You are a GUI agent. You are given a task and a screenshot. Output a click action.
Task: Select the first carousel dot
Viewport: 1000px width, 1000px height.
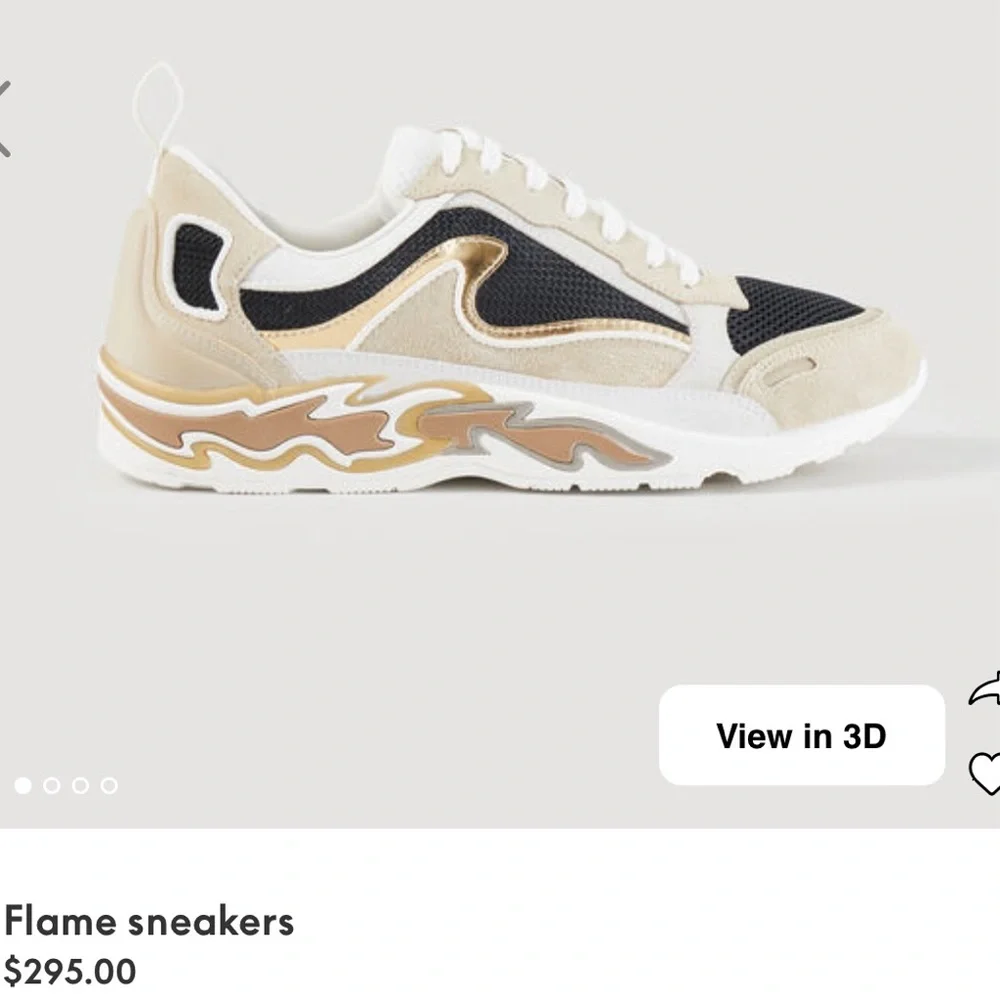pyautogui.click(x=23, y=785)
